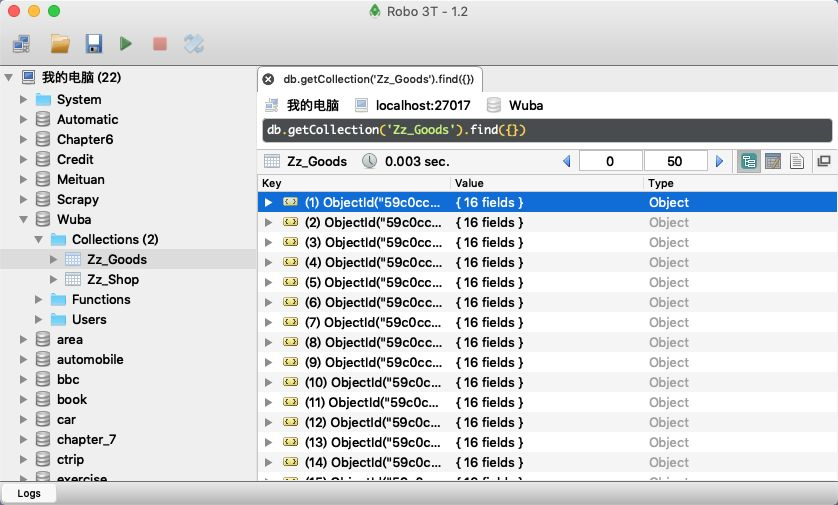Save script with floppy disk icon
This screenshot has height=505, width=838.
point(94,44)
